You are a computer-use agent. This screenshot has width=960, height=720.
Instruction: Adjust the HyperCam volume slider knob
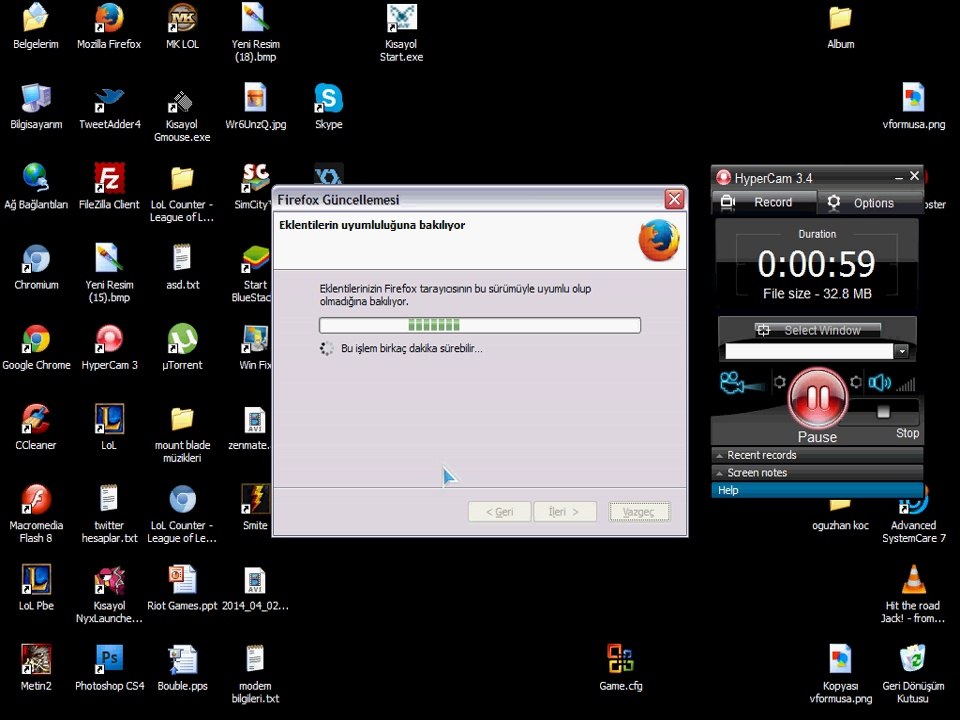coord(883,411)
